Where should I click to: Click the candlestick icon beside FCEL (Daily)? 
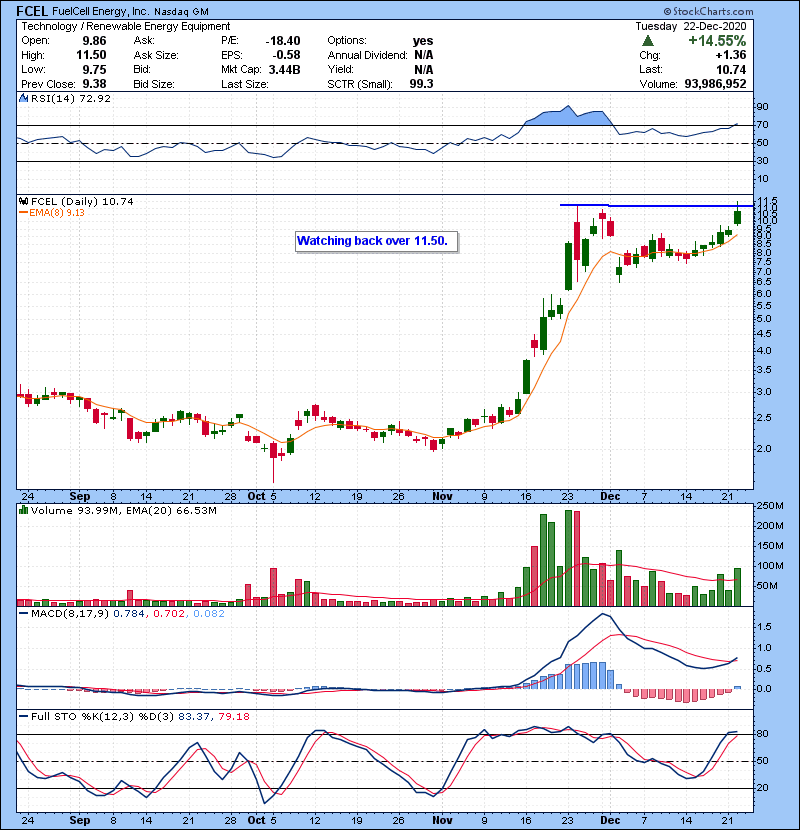coord(23,201)
